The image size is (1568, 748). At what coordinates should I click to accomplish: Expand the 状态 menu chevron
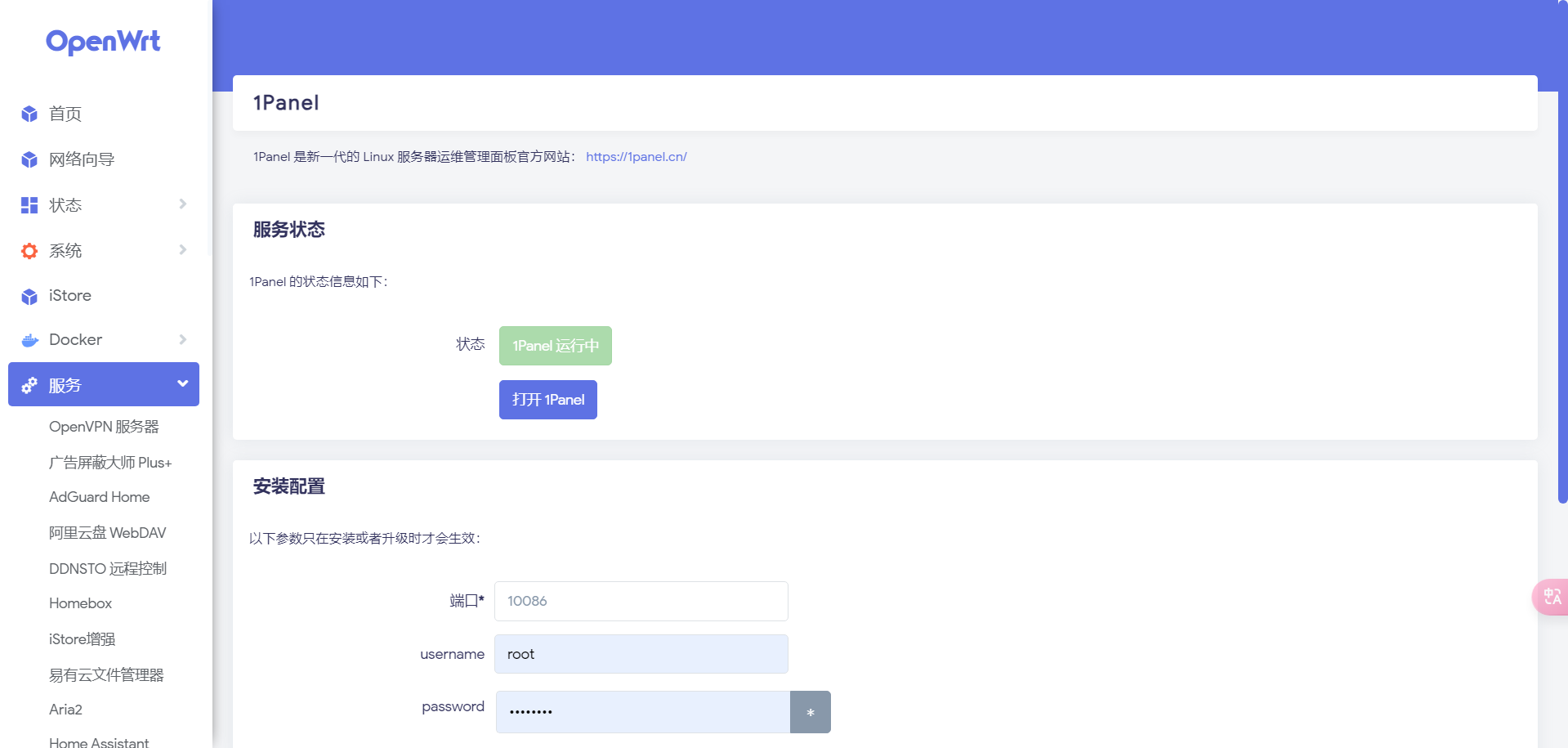(183, 204)
